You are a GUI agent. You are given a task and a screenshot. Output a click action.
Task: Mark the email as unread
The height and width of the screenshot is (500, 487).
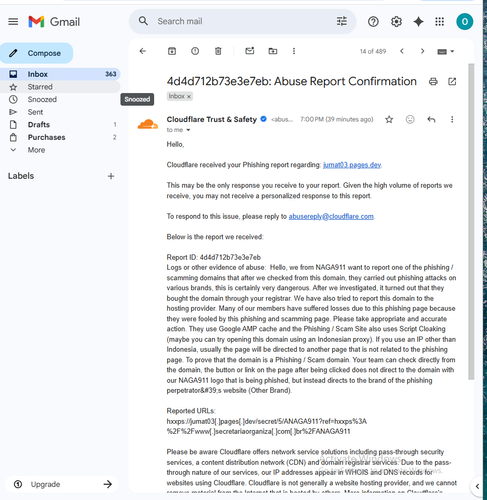coord(250,51)
